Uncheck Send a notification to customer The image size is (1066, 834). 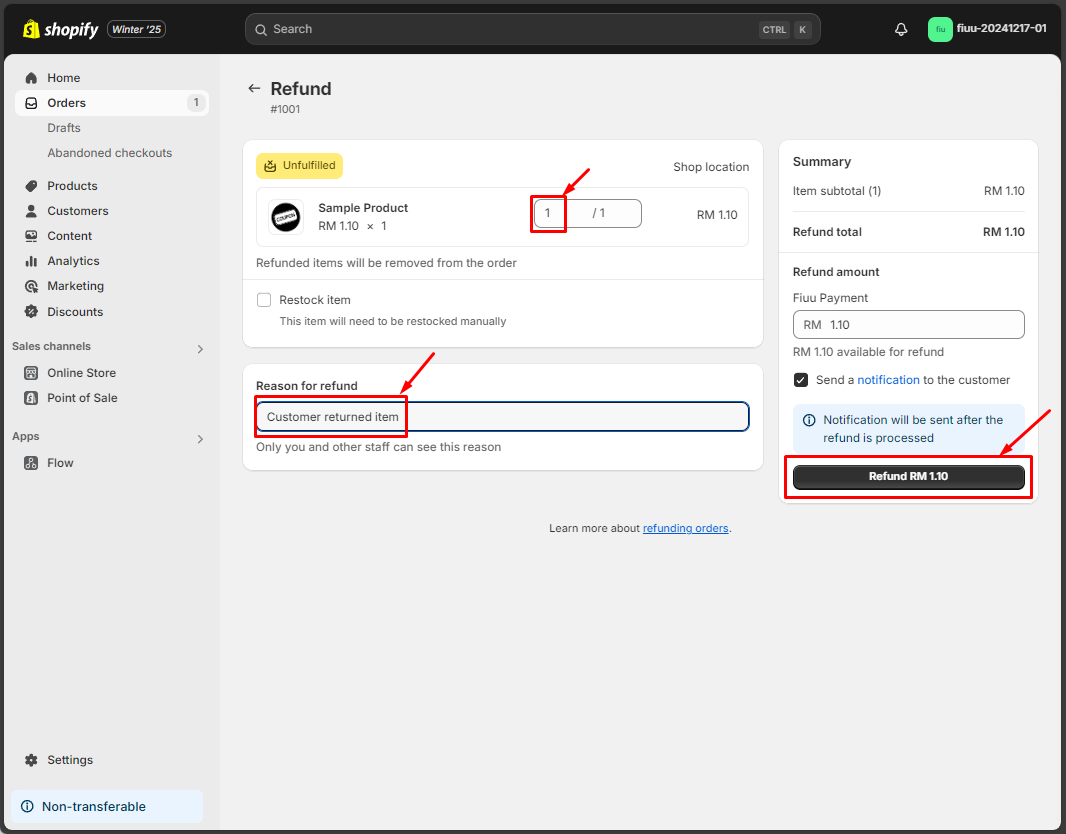click(x=801, y=380)
